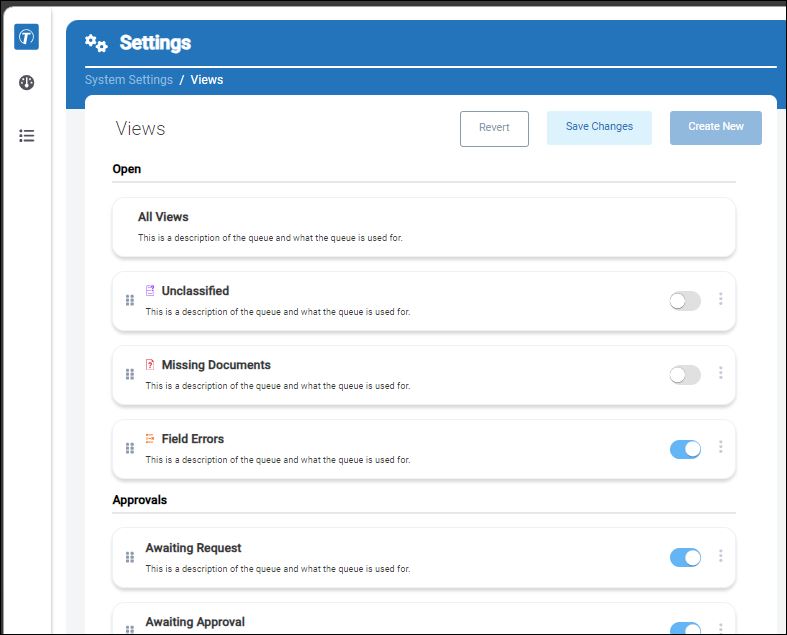
Task: Enable the Missing Documents toggle
Action: (x=685, y=375)
